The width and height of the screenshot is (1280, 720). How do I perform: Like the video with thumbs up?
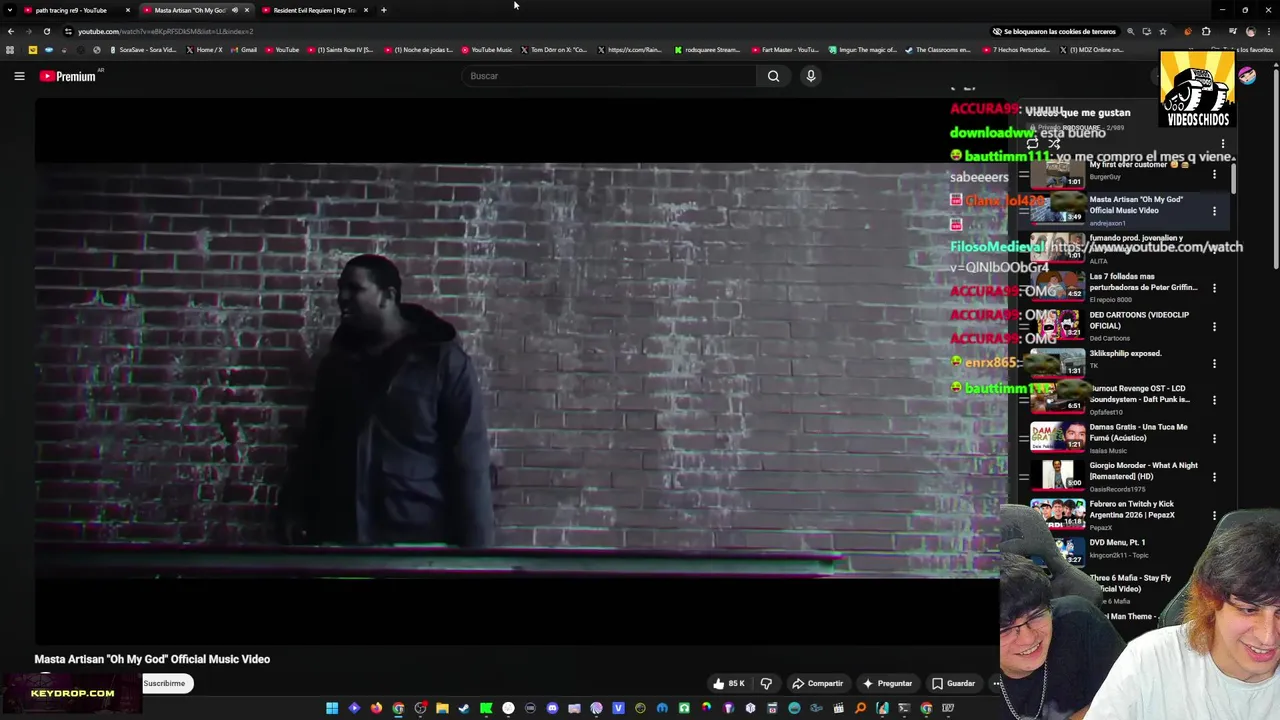(x=728, y=684)
